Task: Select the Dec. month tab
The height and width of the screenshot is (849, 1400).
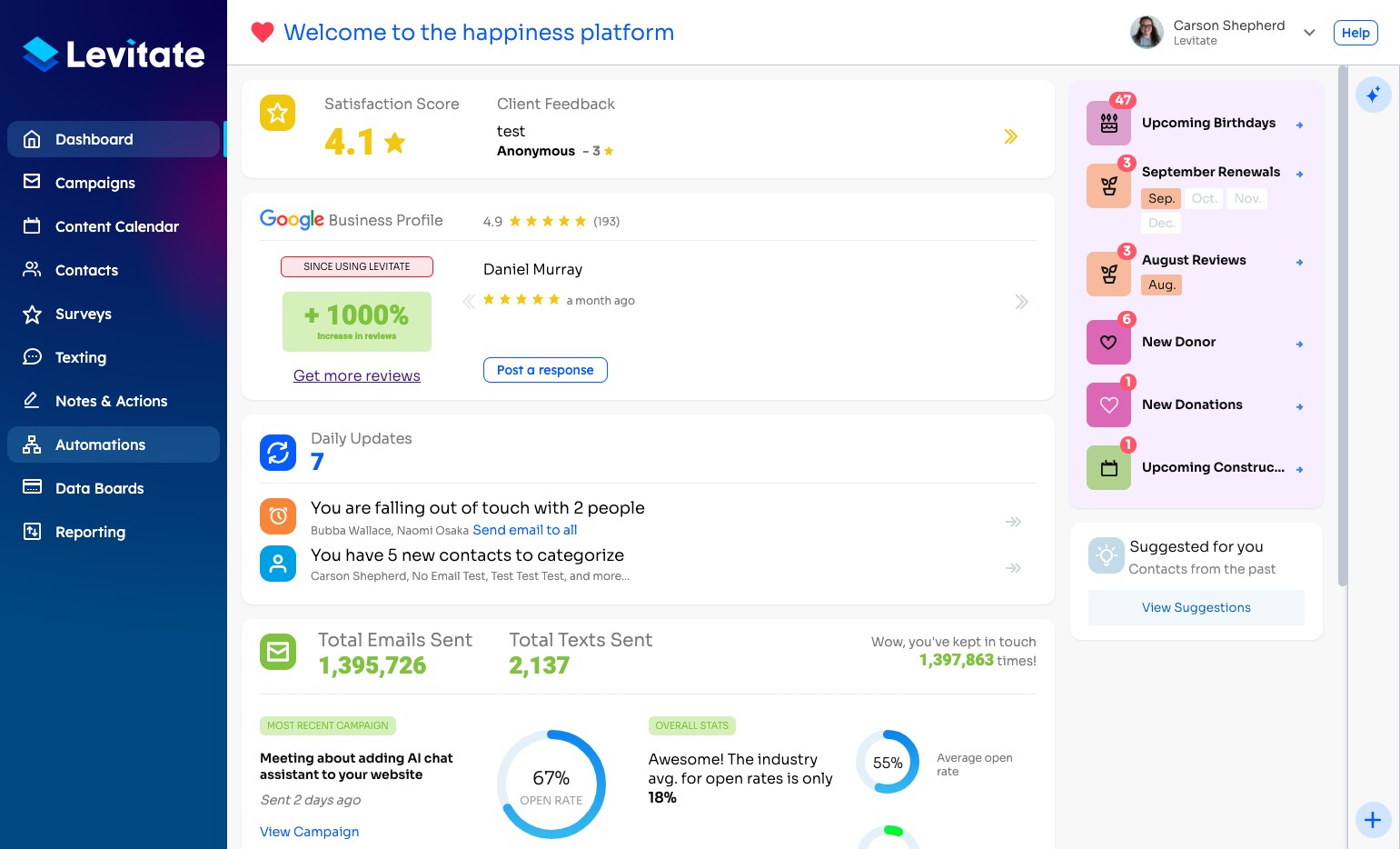Action: pyautogui.click(x=1161, y=223)
